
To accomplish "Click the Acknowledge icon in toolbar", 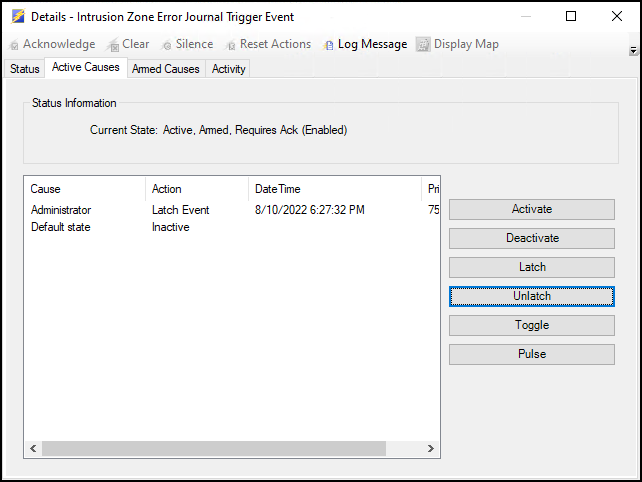I will click(x=15, y=45).
